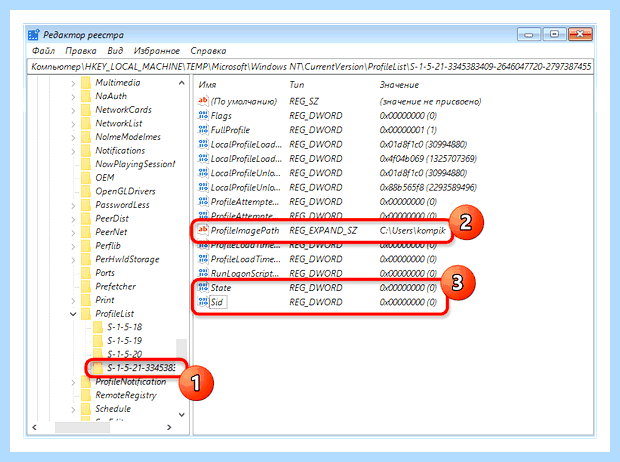Expand the NetworkList key
Screen dimensions: 620x462
pyautogui.click(x=73, y=124)
